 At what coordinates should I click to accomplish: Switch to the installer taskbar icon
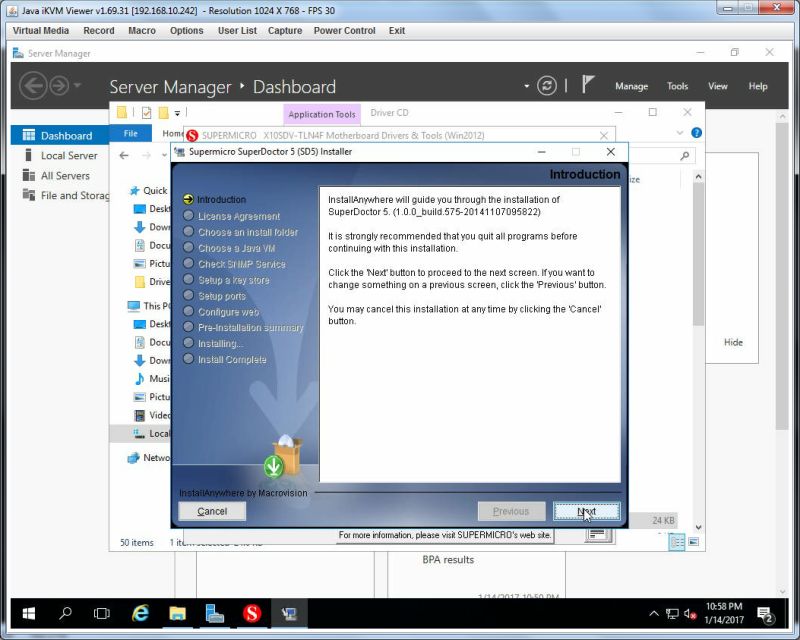[x=289, y=613]
